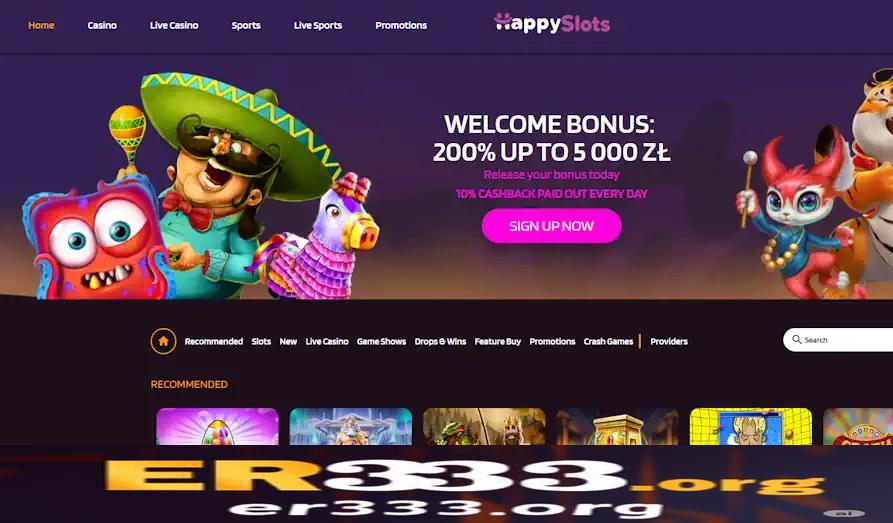
Task: Open the Providers filter
Action: point(669,341)
